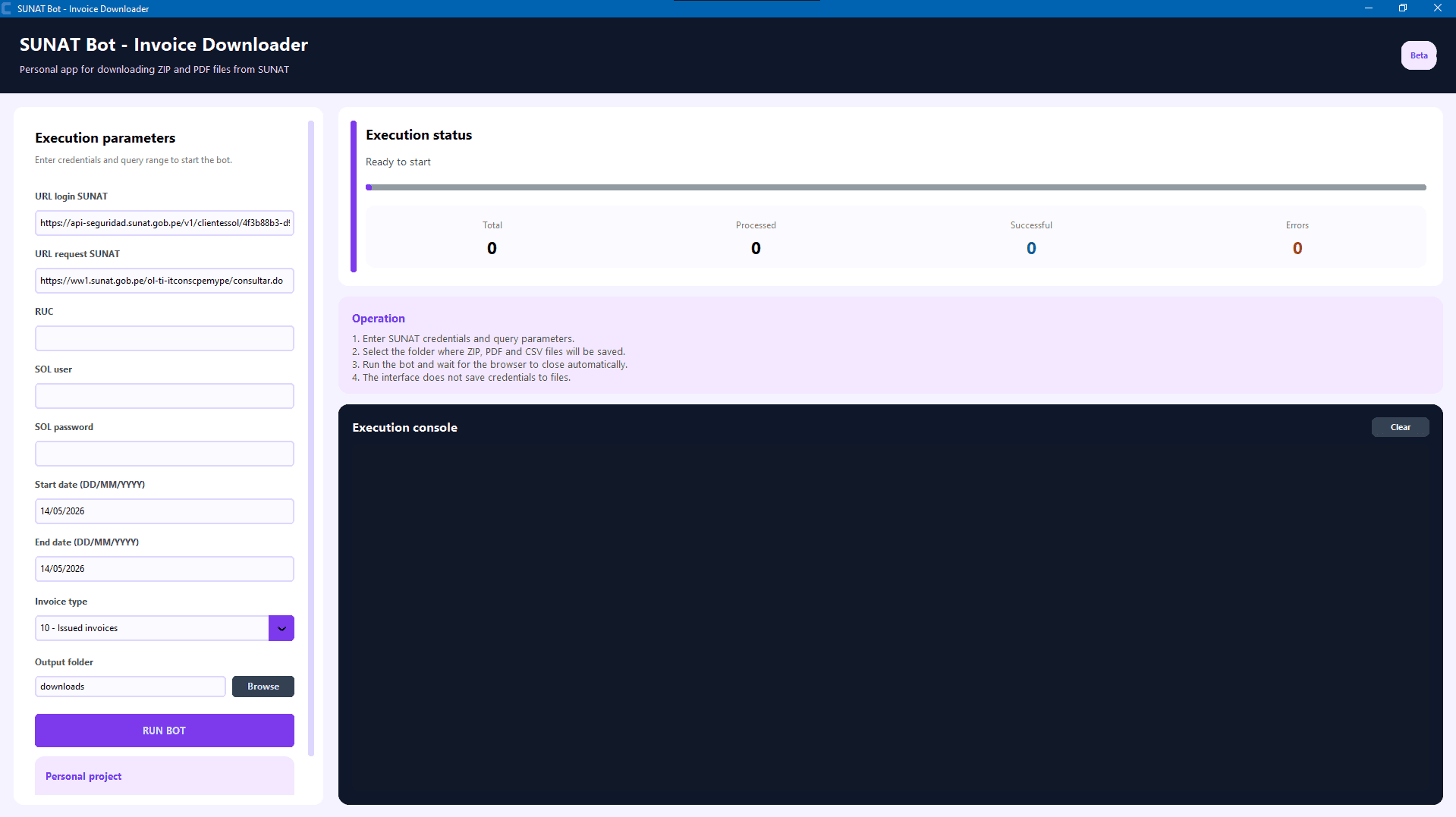Click the 'Operation' heading
The height and width of the screenshot is (817, 1456).
(x=378, y=319)
